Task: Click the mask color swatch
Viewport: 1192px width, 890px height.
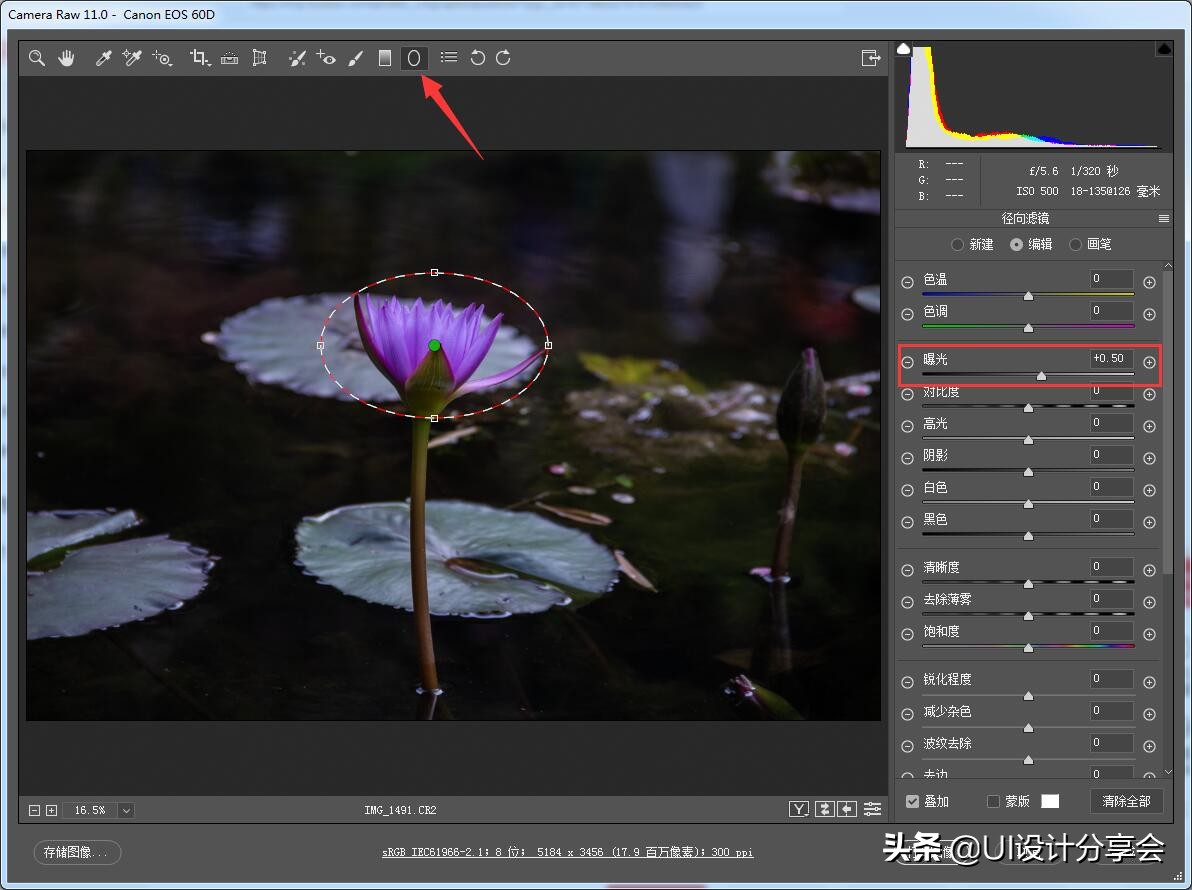Action: pos(1049,801)
